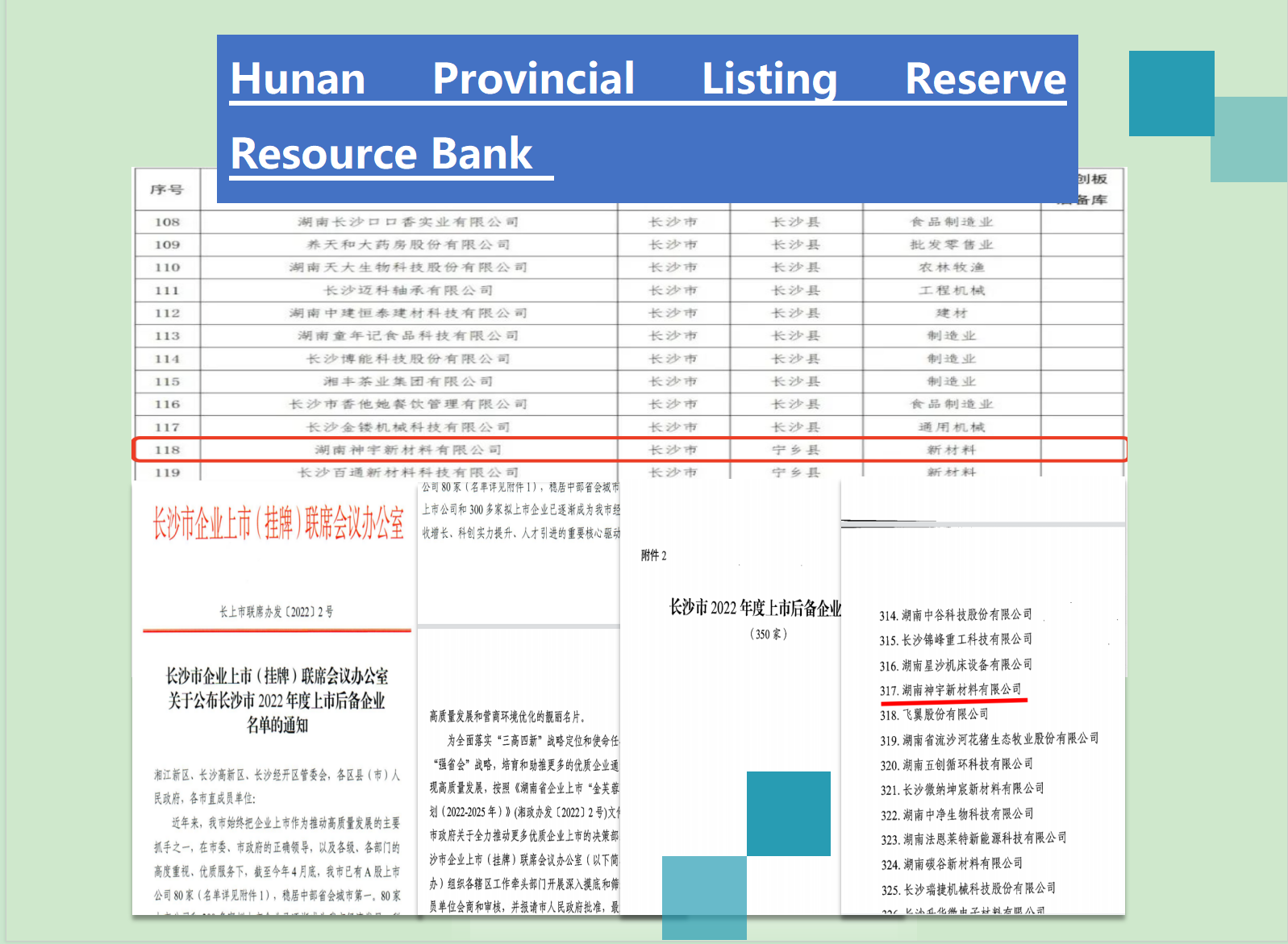Click the (350 家) count text
Image resolution: width=1288 pixels, height=944 pixels.
768,634
